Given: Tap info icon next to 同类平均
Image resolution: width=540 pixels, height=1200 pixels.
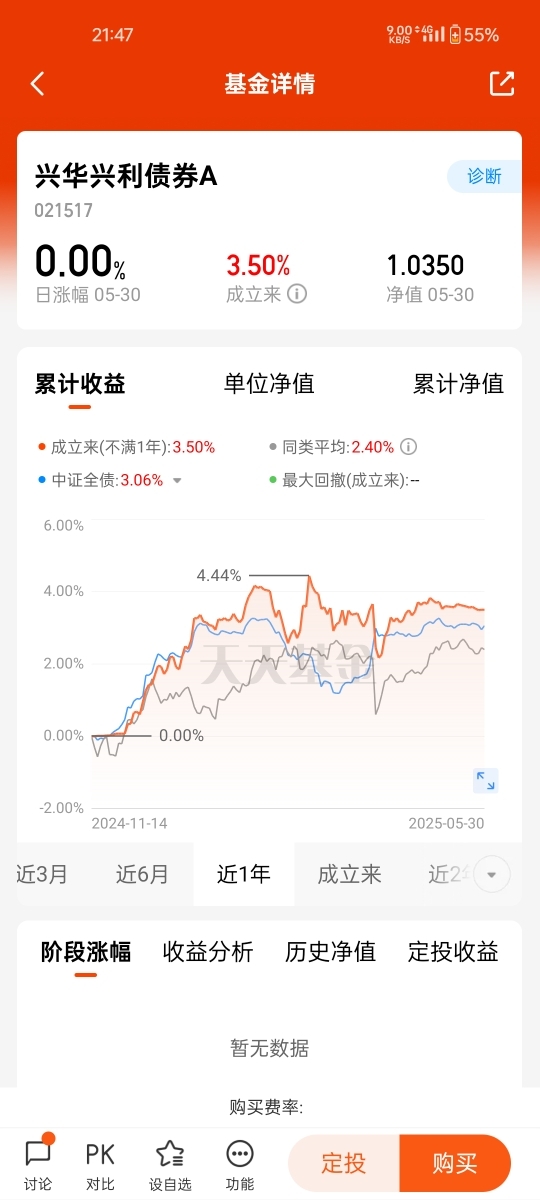Looking at the screenshot, I should click(408, 447).
